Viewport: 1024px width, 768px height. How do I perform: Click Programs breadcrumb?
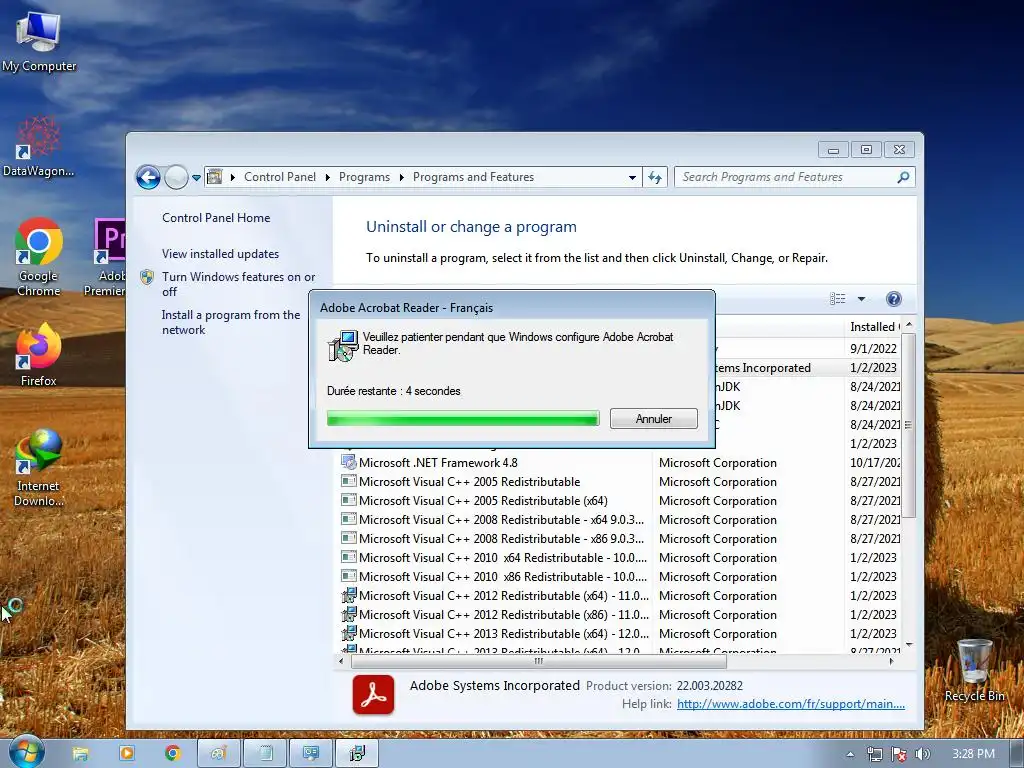tap(364, 177)
